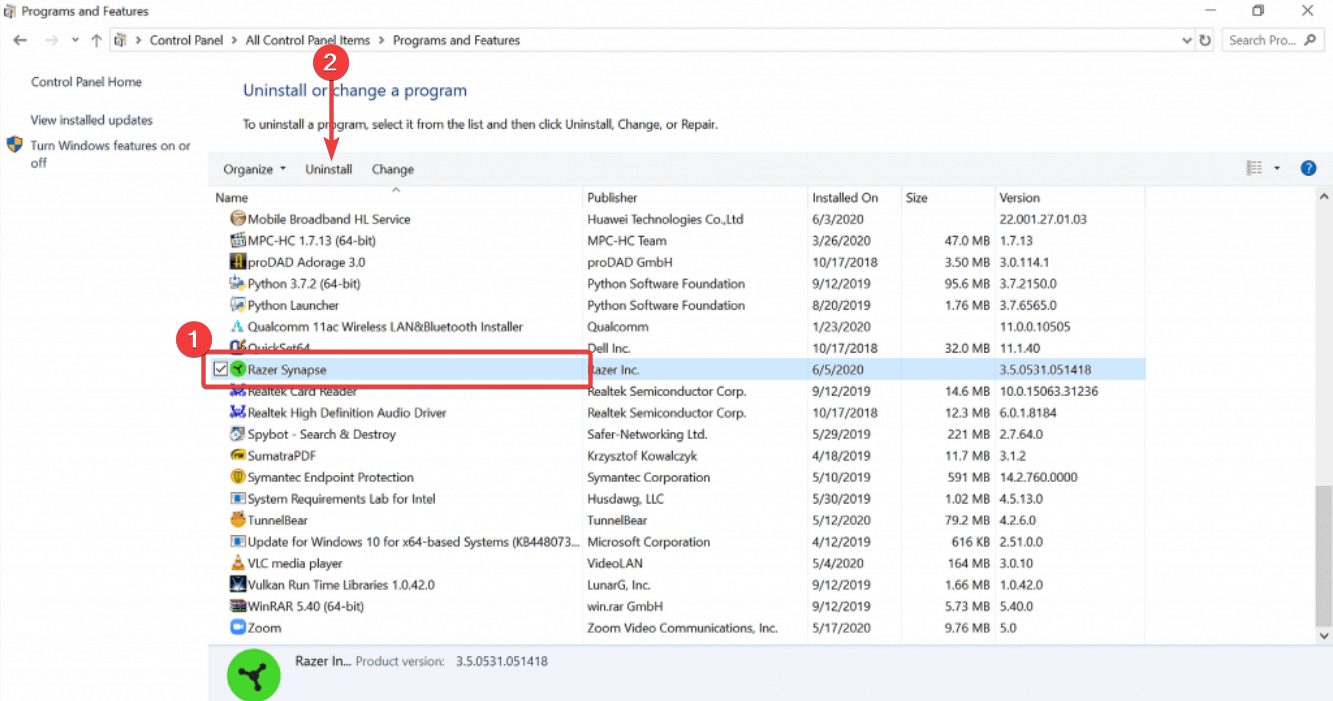Screen dimensions: 1333x701
Task: Click the VLC media player cone icon
Action: tap(238, 563)
